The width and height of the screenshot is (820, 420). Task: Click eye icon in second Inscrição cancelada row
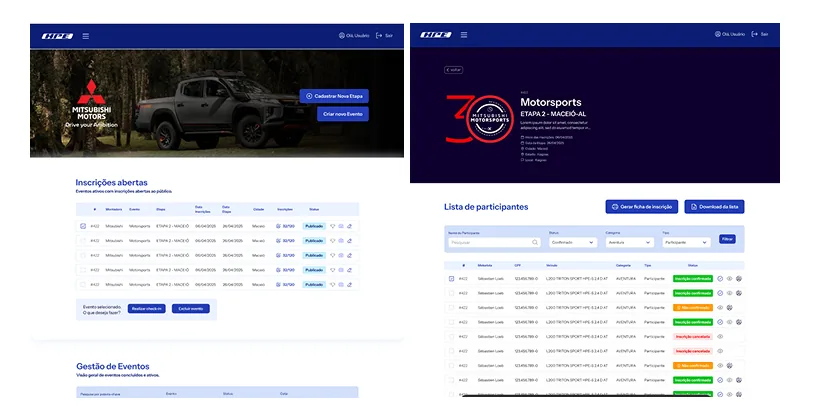720,351
